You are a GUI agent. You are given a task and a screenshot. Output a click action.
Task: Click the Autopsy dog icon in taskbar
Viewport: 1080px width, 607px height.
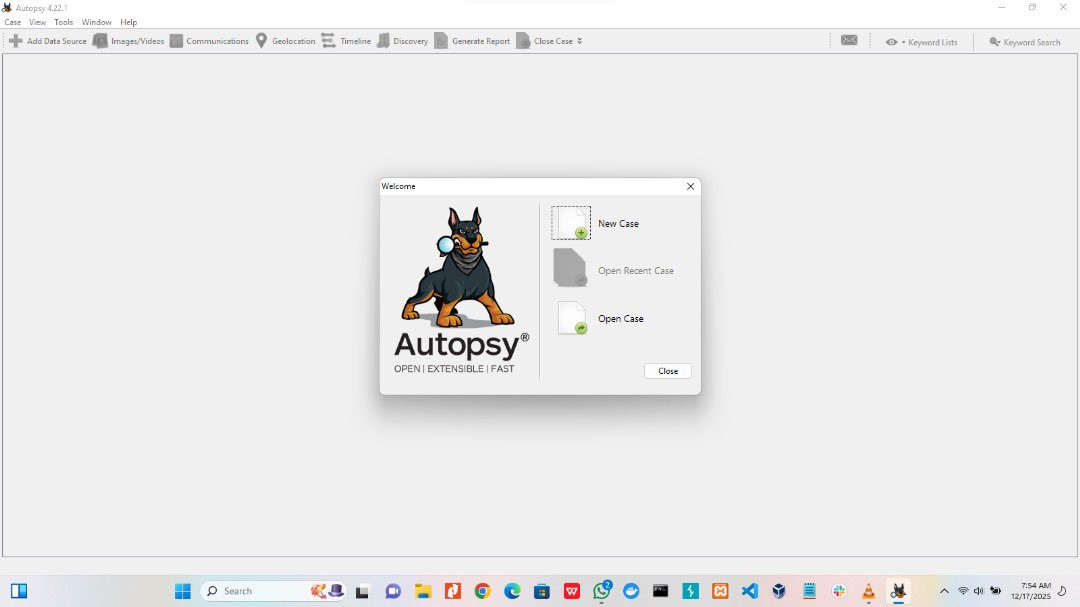point(898,591)
